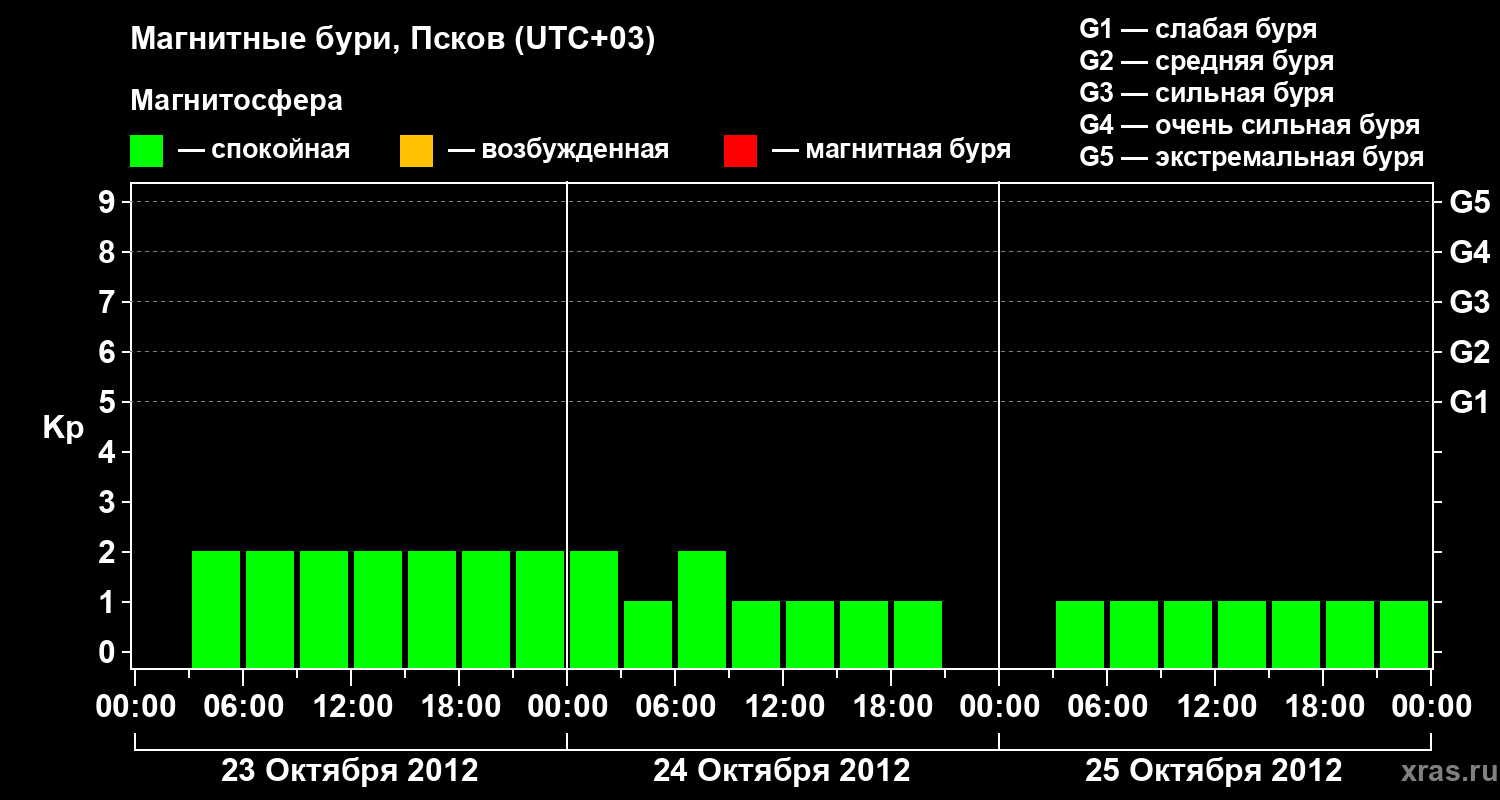Click the red 'магнитная буря' legend swatch

(740, 151)
